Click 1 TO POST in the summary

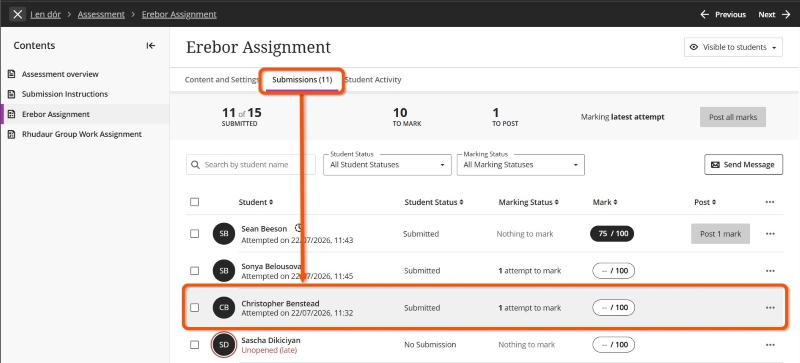pyautogui.click(x=505, y=117)
